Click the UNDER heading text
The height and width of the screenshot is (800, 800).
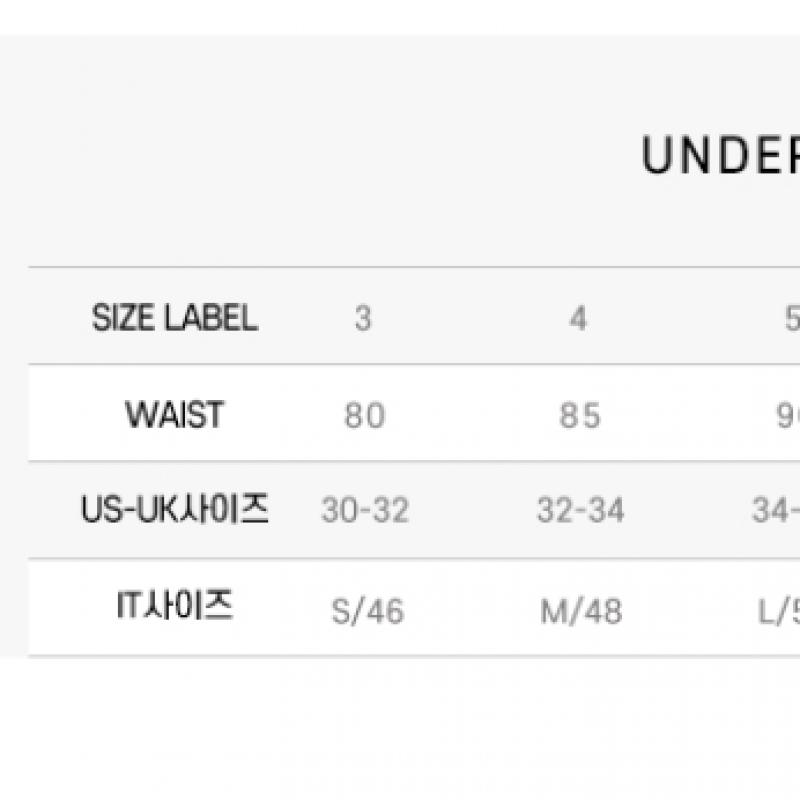[722, 156]
